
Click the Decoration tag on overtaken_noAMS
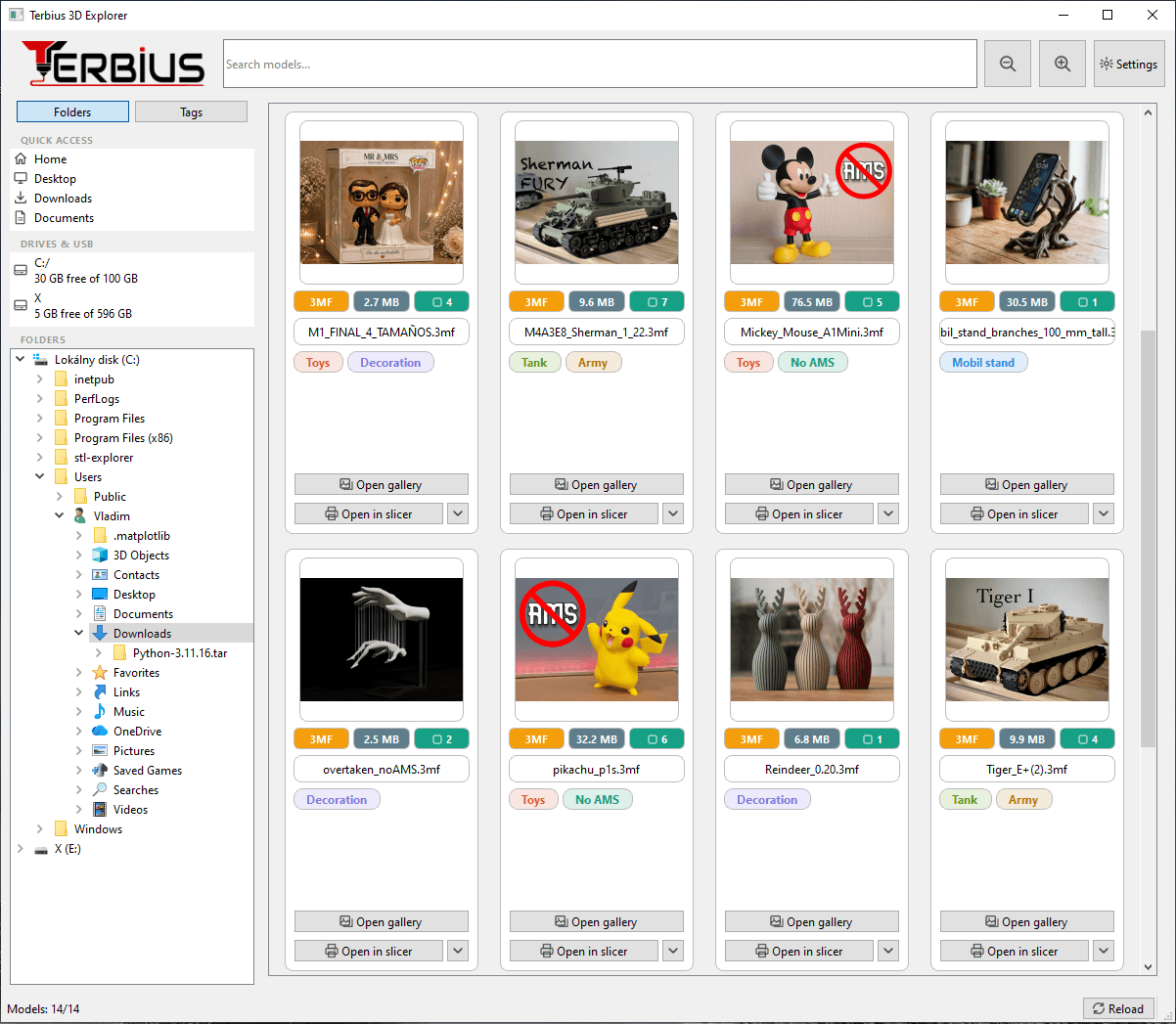(337, 799)
